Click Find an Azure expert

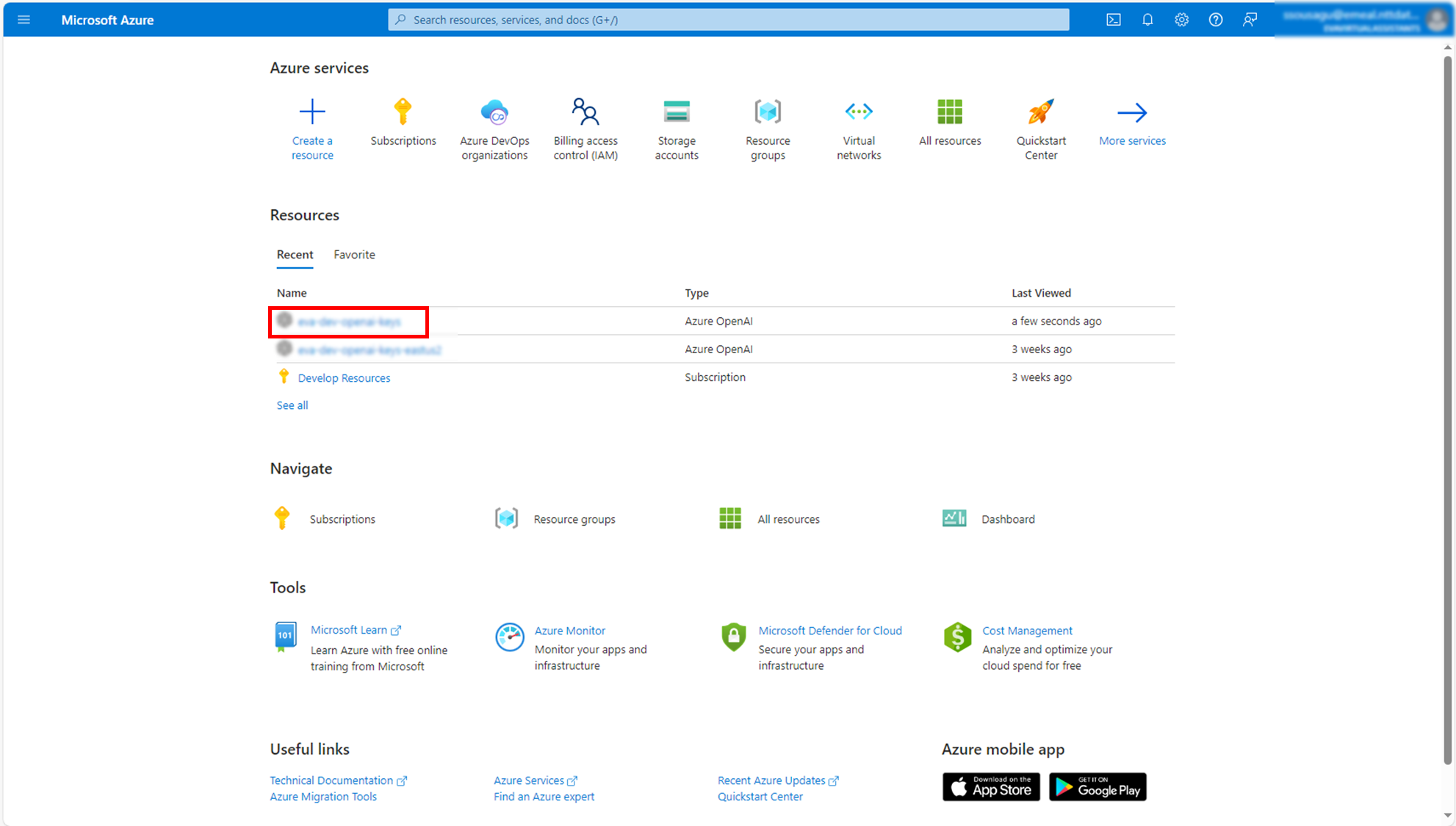[544, 797]
